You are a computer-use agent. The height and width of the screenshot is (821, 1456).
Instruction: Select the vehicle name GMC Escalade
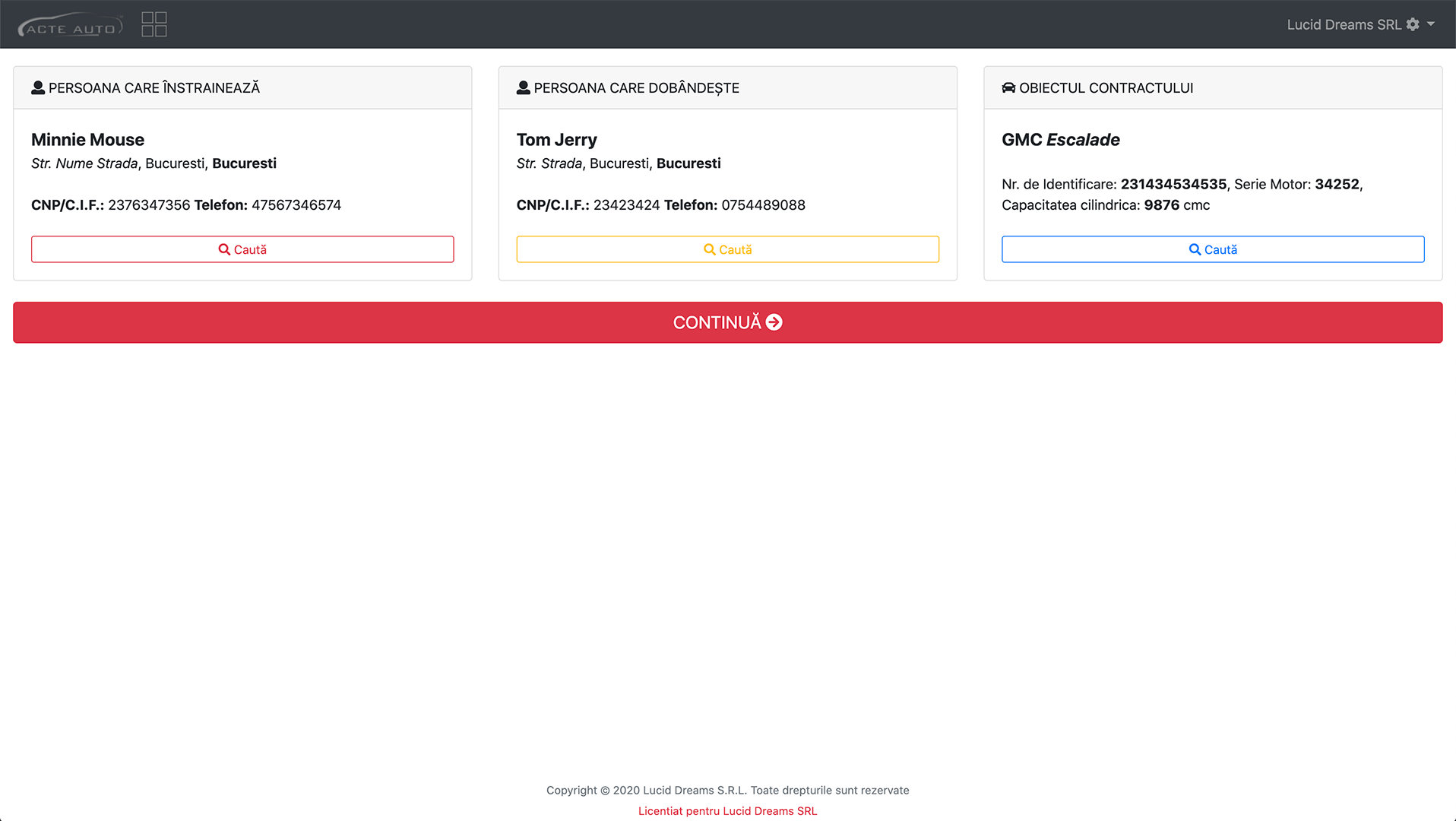[x=1061, y=140]
